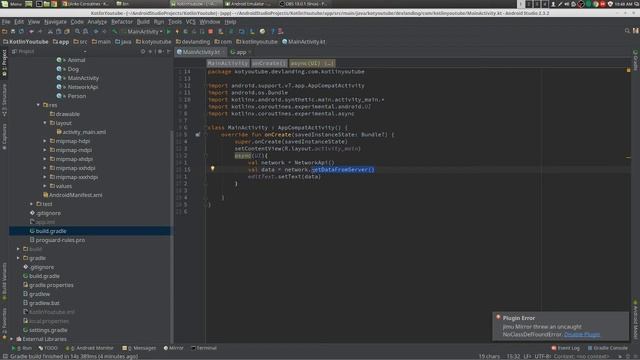
Task: Collapse the layout folder in project tree
Action: click(45, 123)
